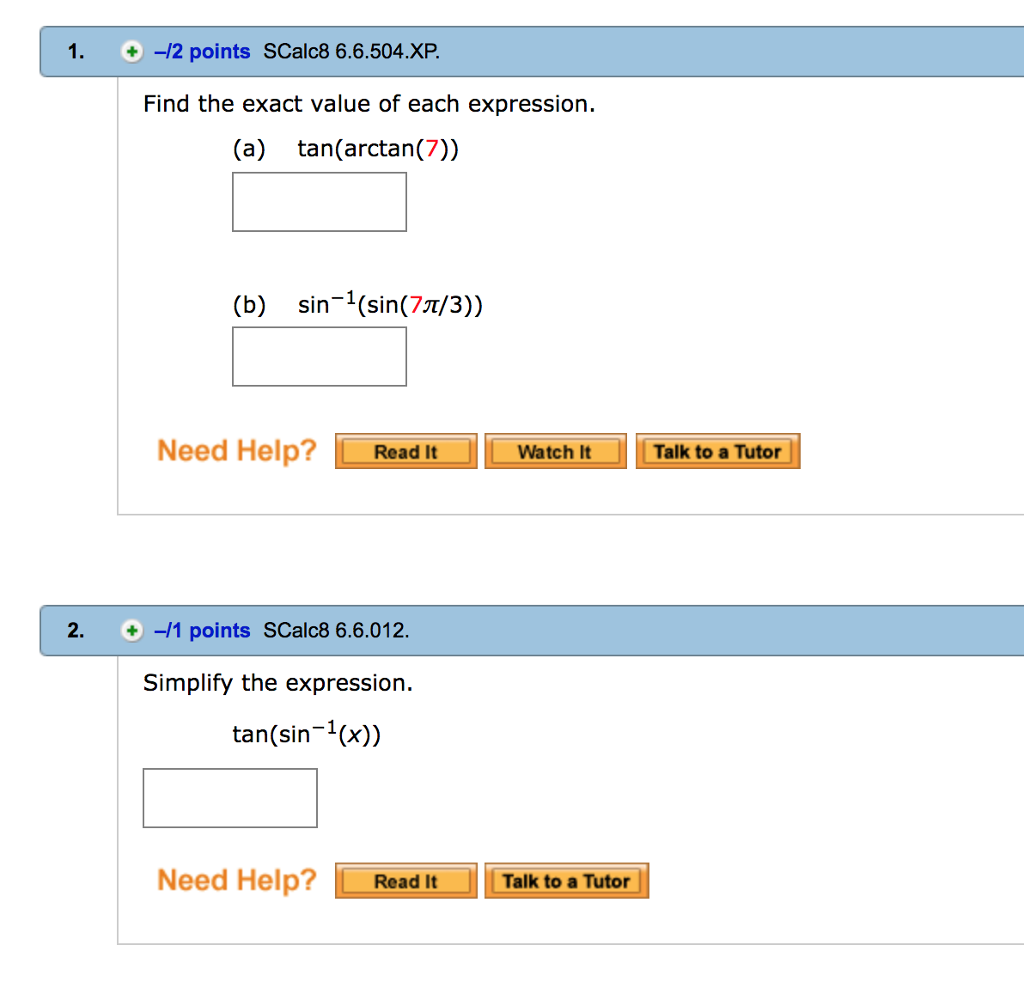Image resolution: width=1024 pixels, height=1000 pixels.
Task: Click the Talk to a Tutor icon for question 1
Action: 717,451
